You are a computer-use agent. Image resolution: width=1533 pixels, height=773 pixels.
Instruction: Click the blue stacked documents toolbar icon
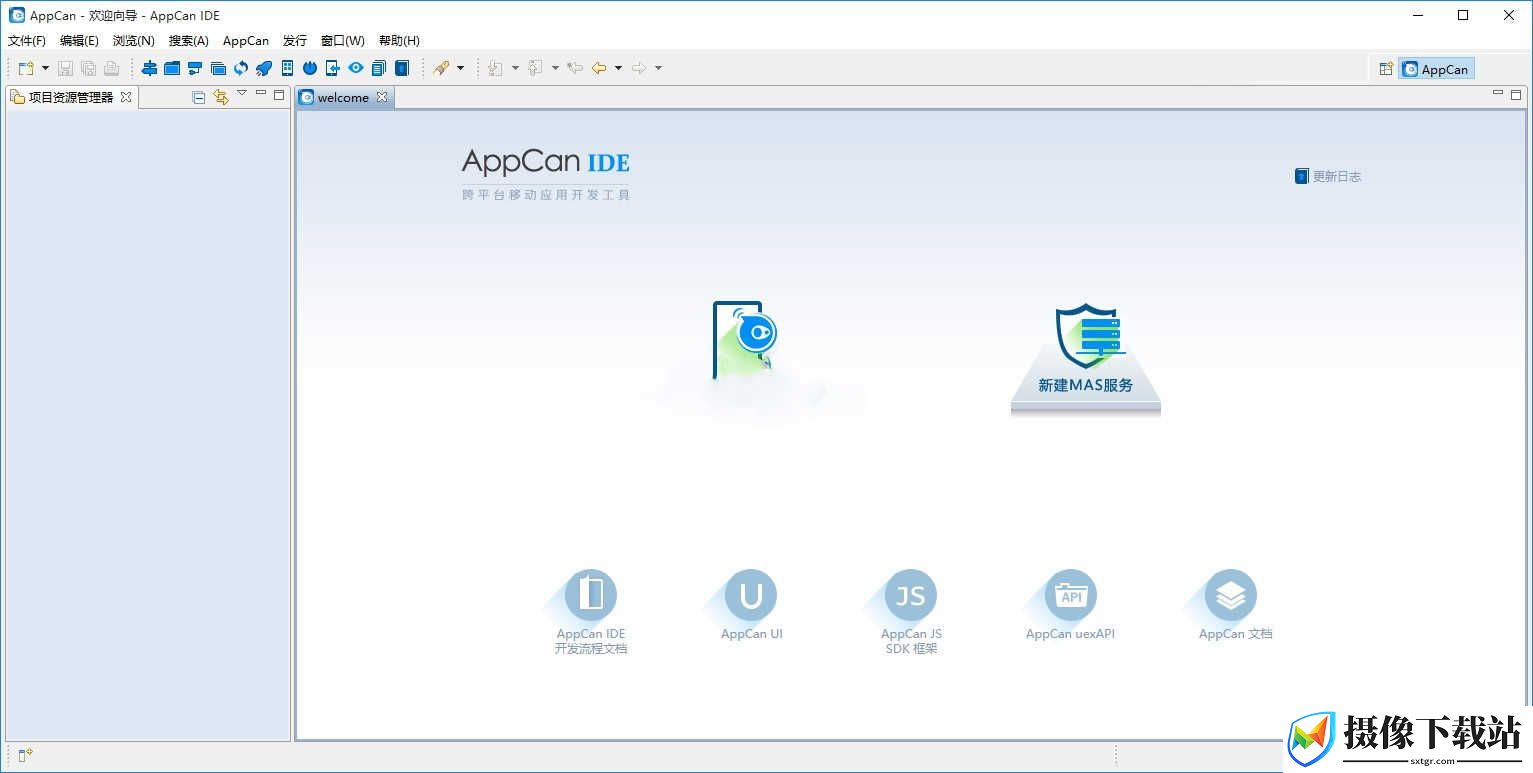(x=379, y=68)
